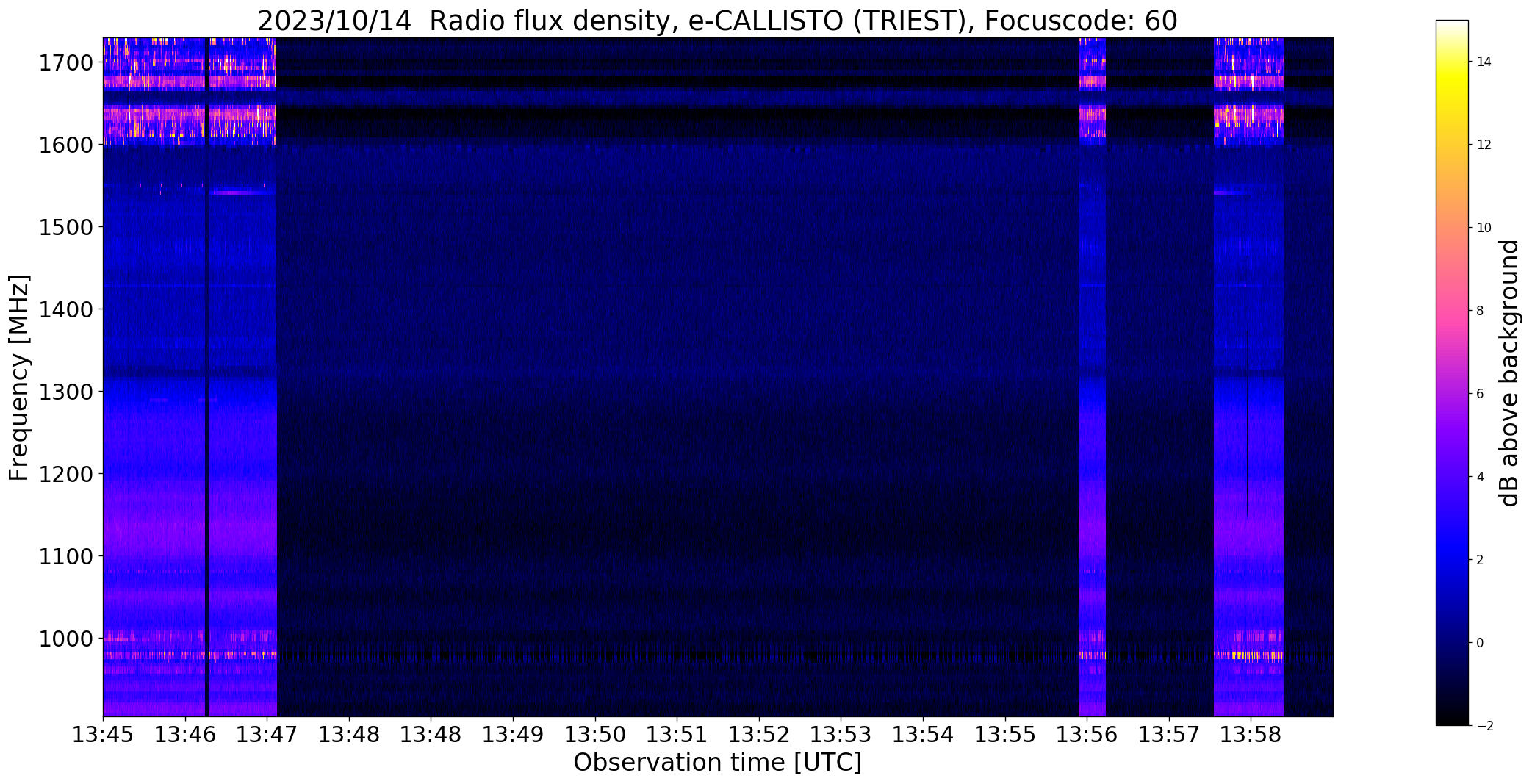Click the 13:47 time tick label

pos(267,735)
